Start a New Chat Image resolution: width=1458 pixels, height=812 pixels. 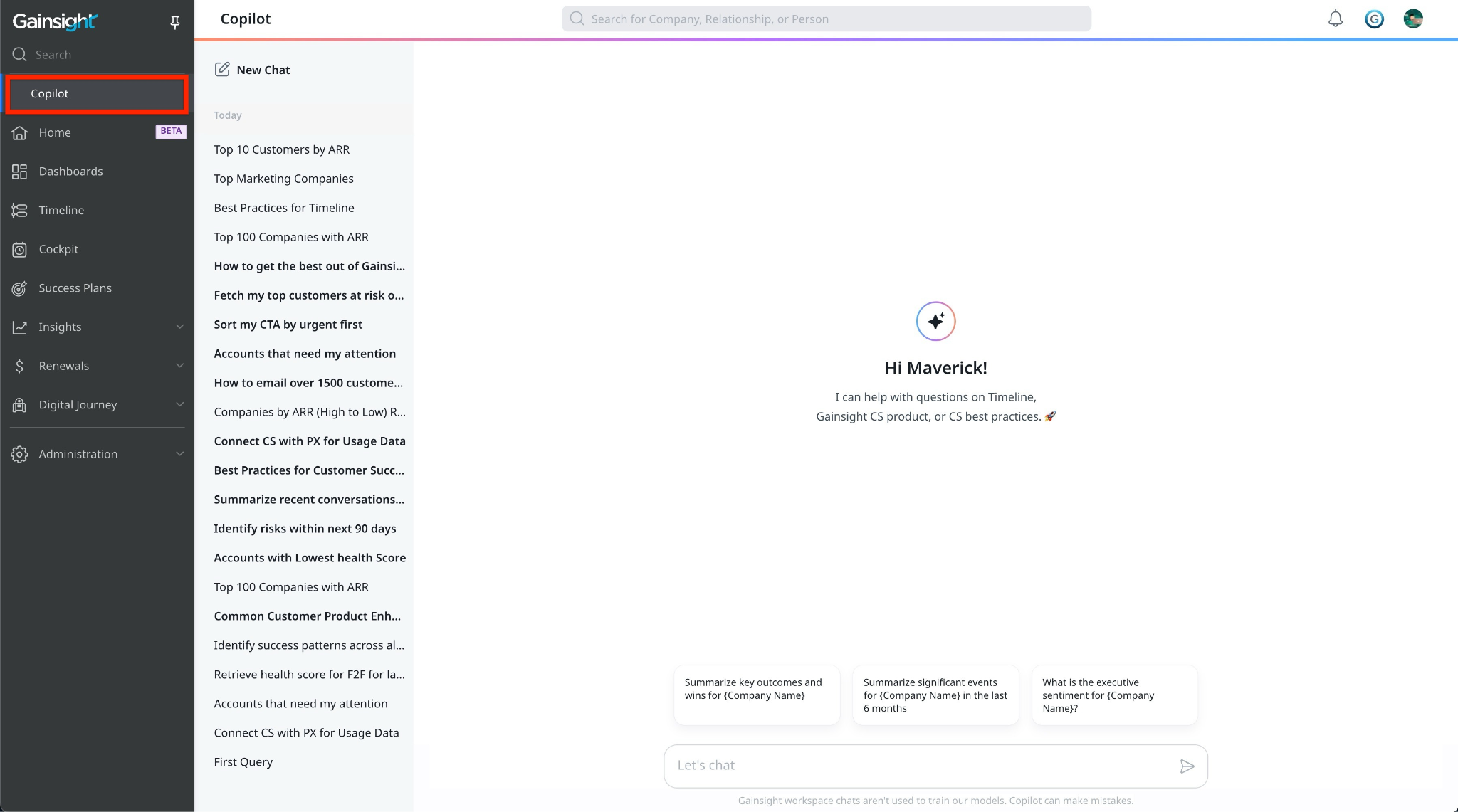click(253, 70)
